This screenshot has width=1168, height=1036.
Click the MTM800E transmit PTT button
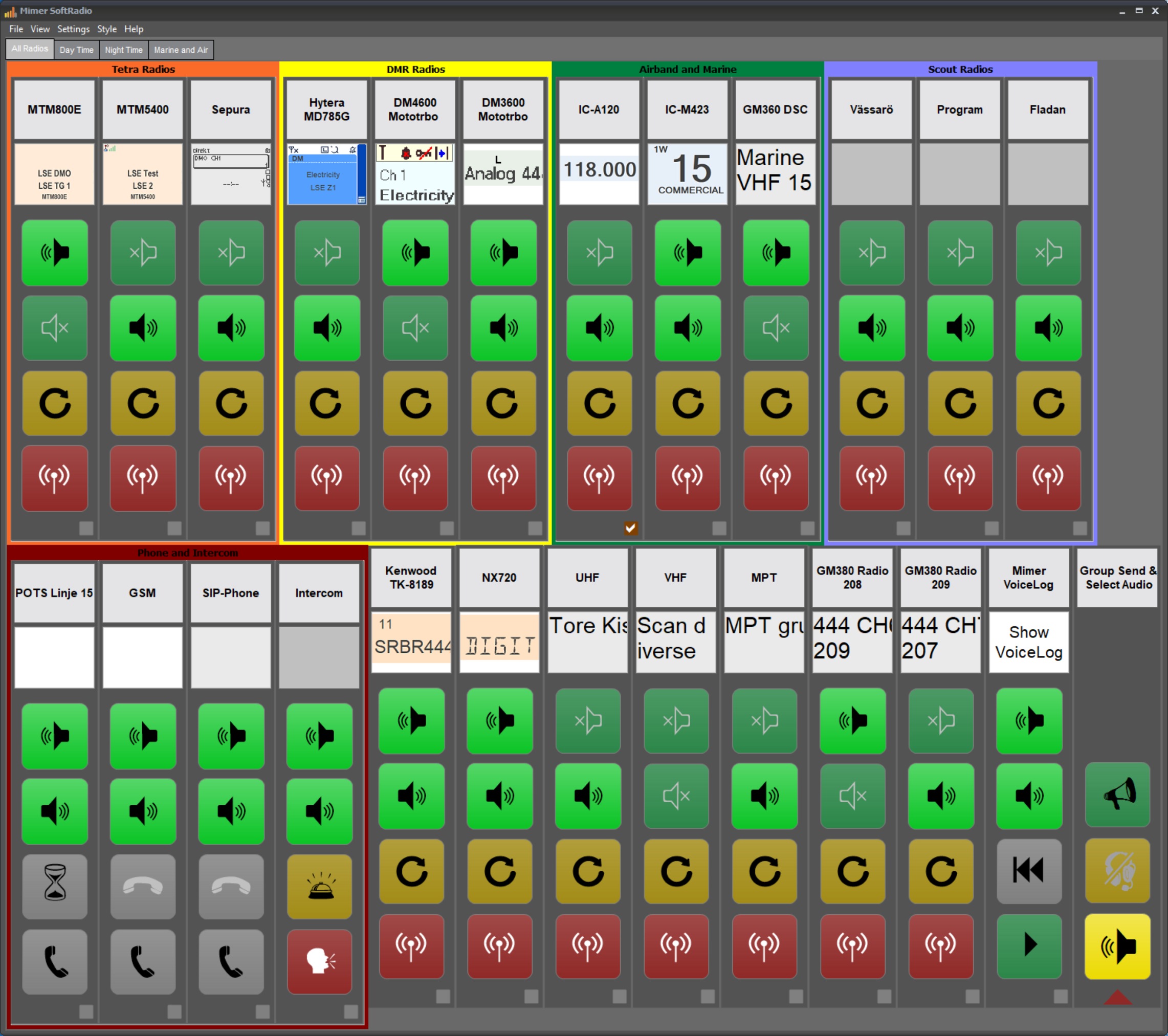click(x=55, y=478)
